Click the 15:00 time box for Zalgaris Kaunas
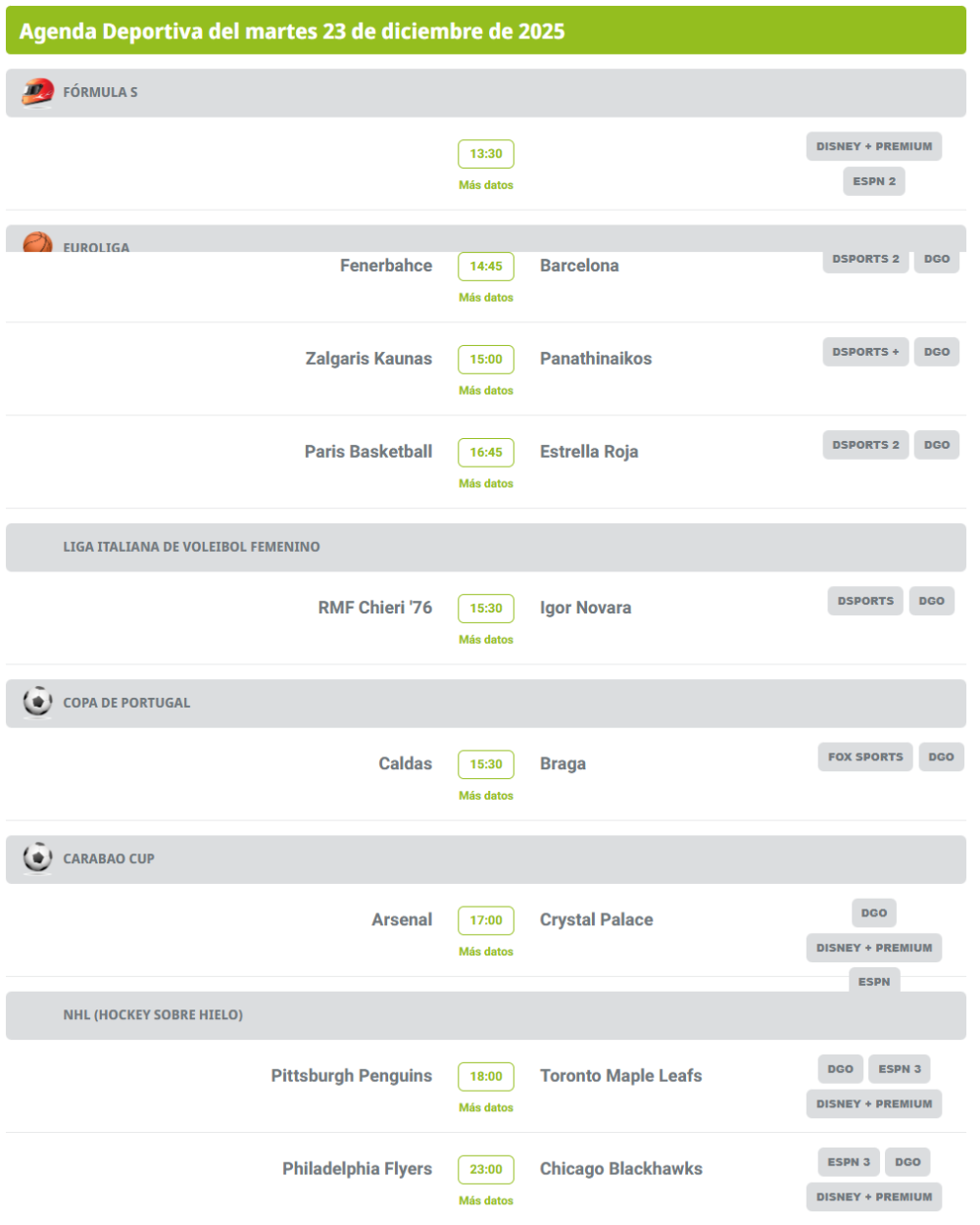The width and height of the screenshot is (980, 1225). [x=486, y=359]
